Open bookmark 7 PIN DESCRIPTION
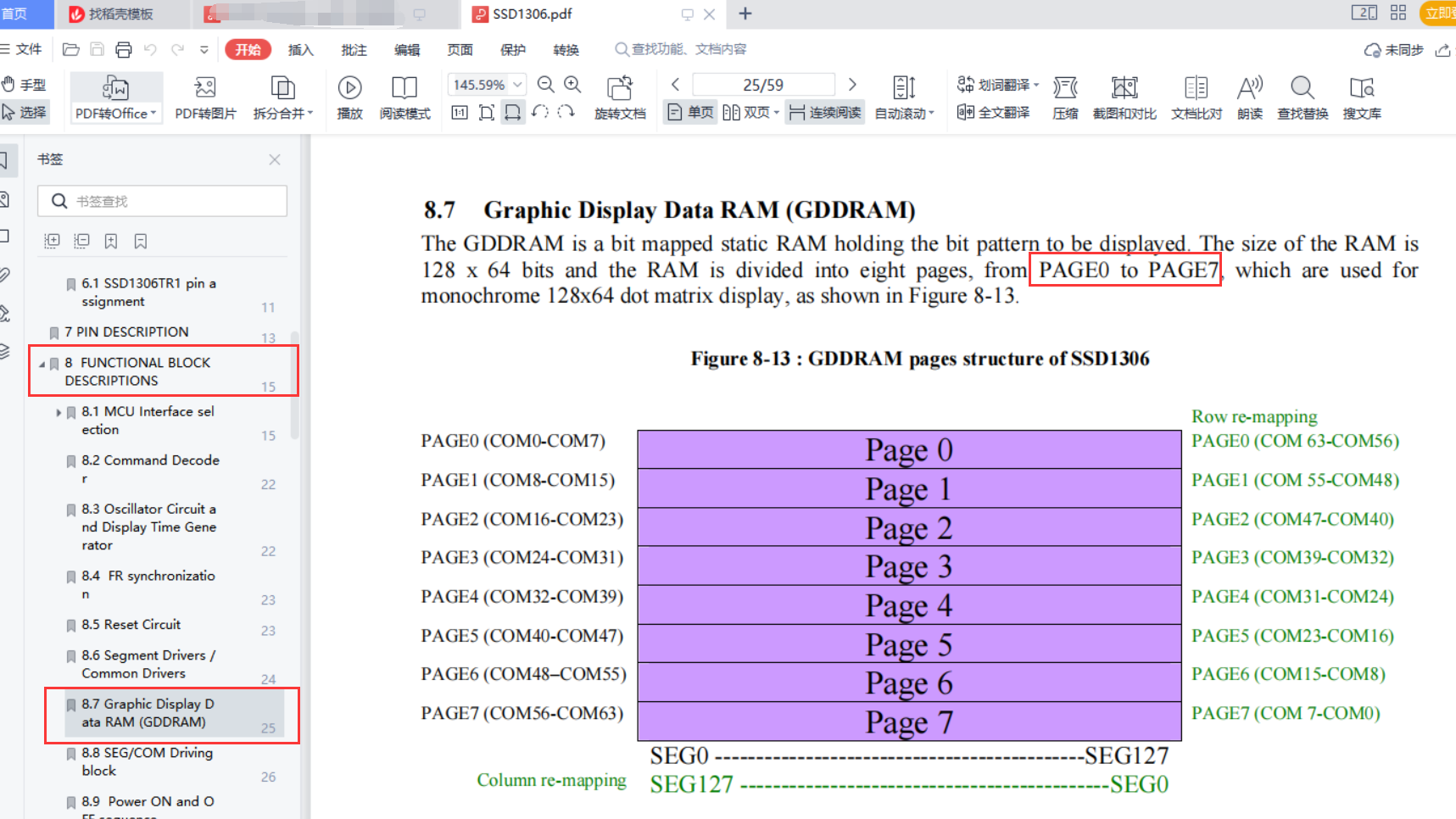1456x819 pixels. (126, 331)
